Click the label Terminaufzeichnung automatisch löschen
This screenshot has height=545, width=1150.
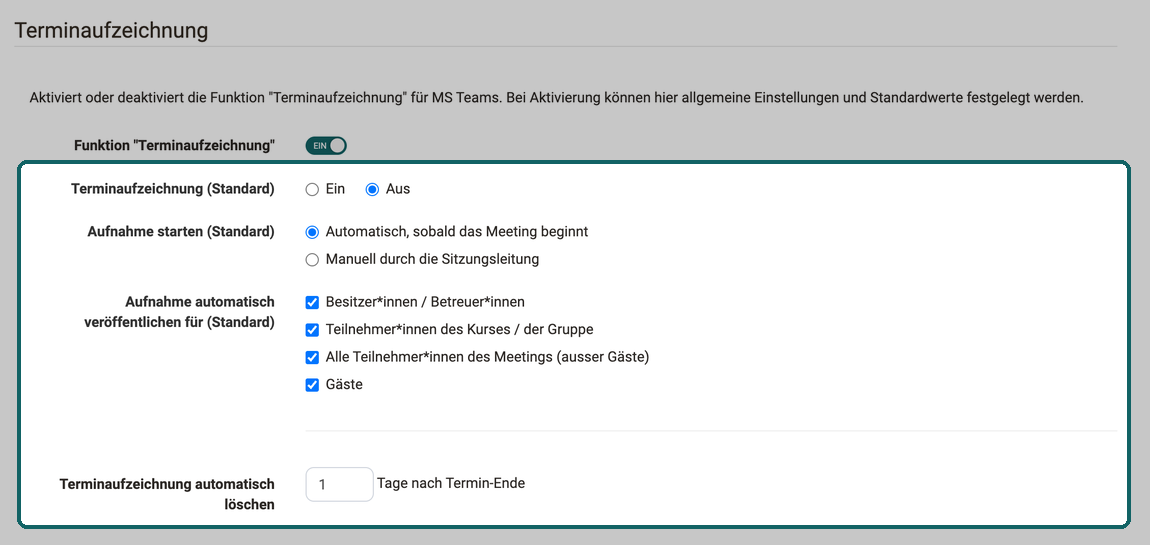(x=166, y=494)
